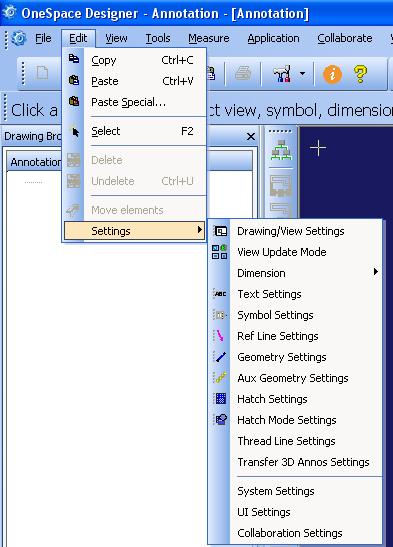Image resolution: width=393 pixels, height=547 pixels.
Task: Choose Copy from the Edit menu
Action: pos(135,60)
